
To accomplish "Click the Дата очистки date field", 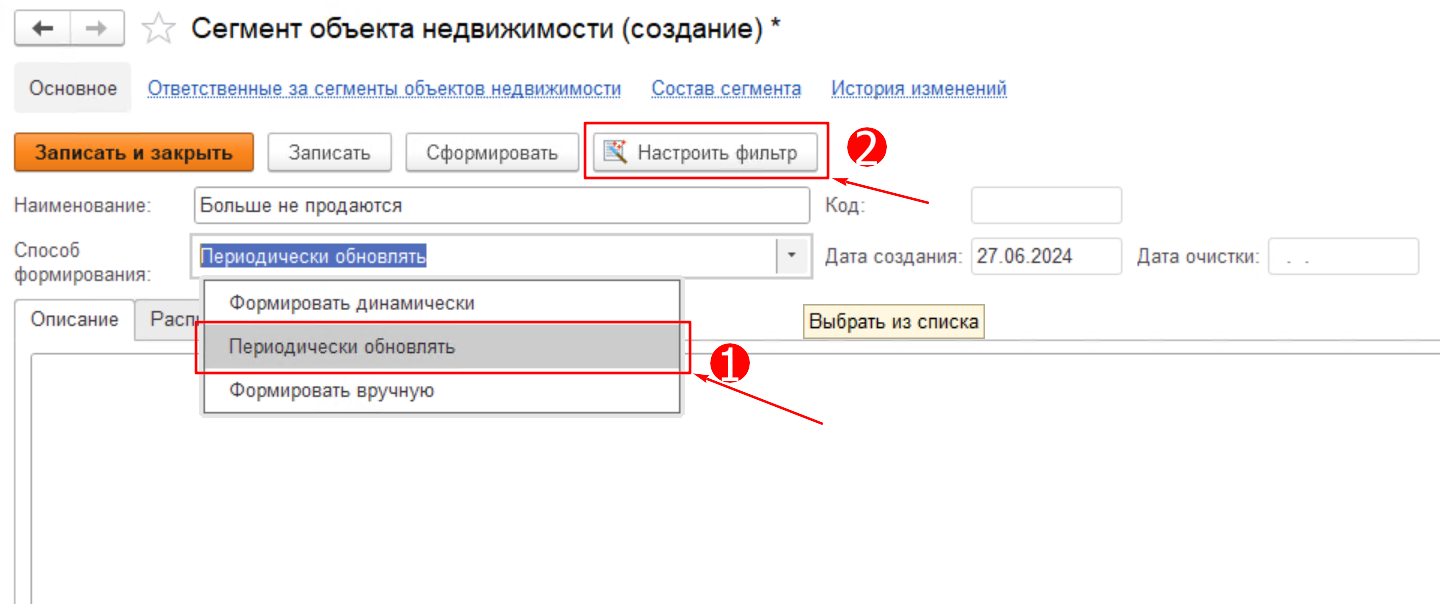I will coord(1342,256).
